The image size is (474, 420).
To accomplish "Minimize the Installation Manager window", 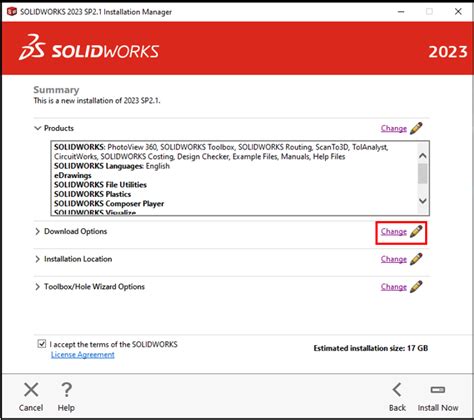I will tap(401, 12).
